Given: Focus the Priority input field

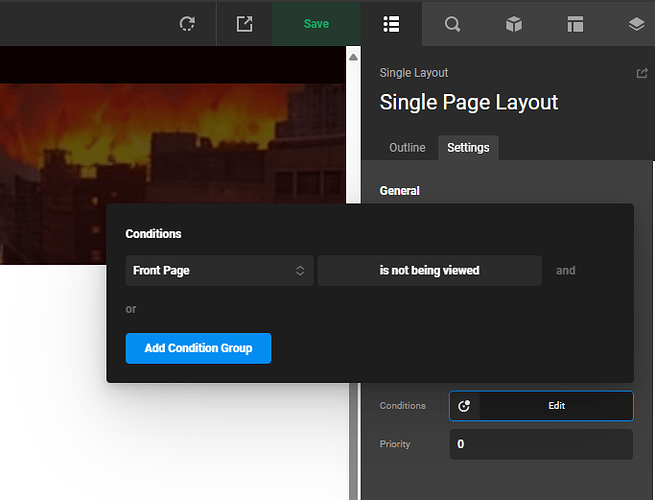Looking at the screenshot, I should [540, 444].
